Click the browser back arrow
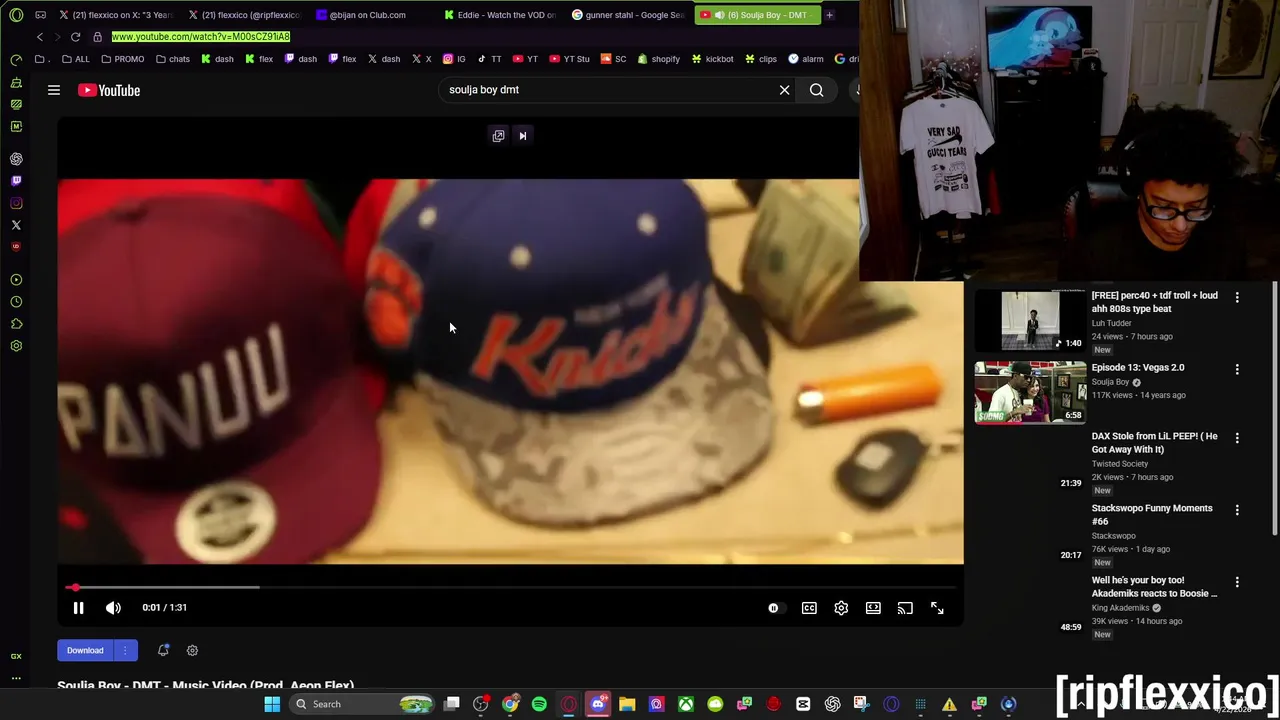 tap(40, 37)
